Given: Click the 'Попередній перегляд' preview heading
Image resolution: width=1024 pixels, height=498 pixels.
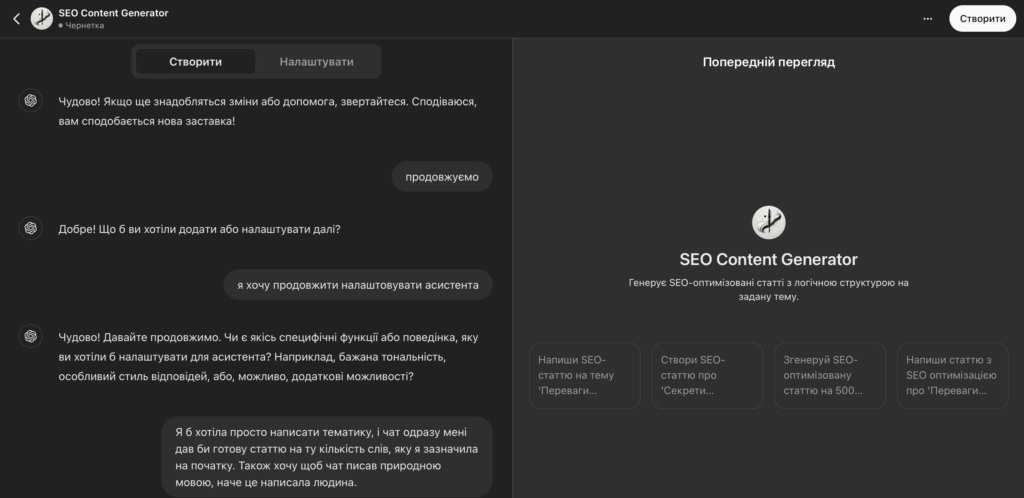Looking at the screenshot, I should pyautogui.click(x=768, y=62).
